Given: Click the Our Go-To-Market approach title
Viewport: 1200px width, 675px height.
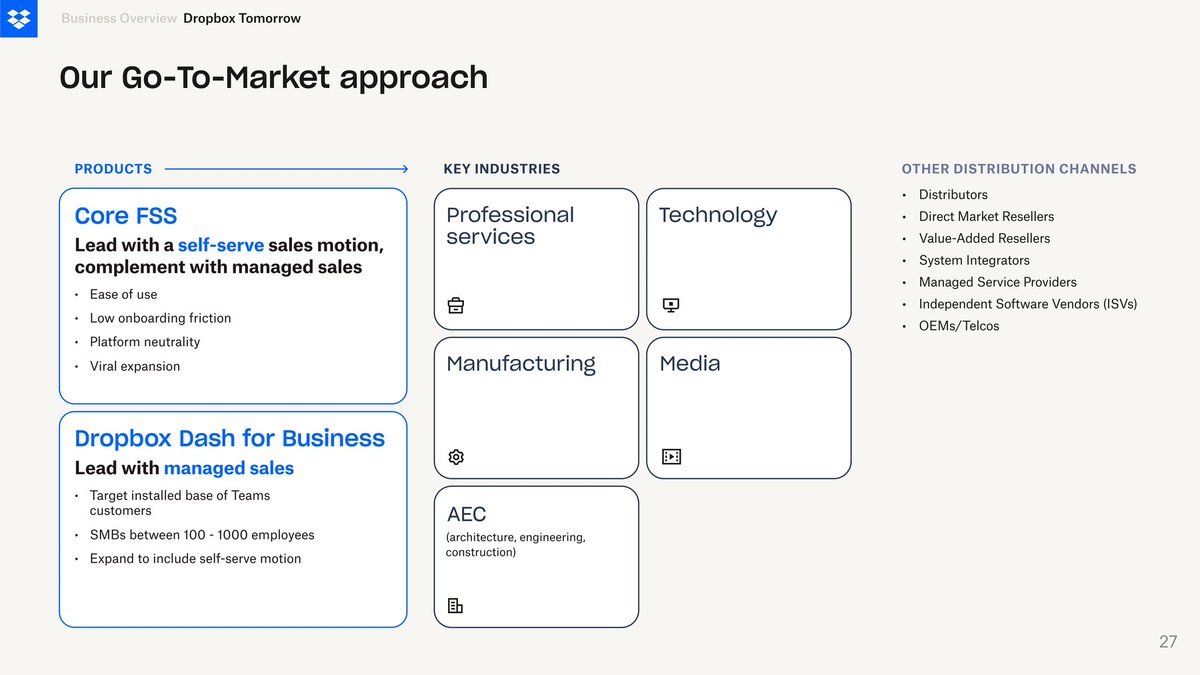Looking at the screenshot, I should click(274, 77).
